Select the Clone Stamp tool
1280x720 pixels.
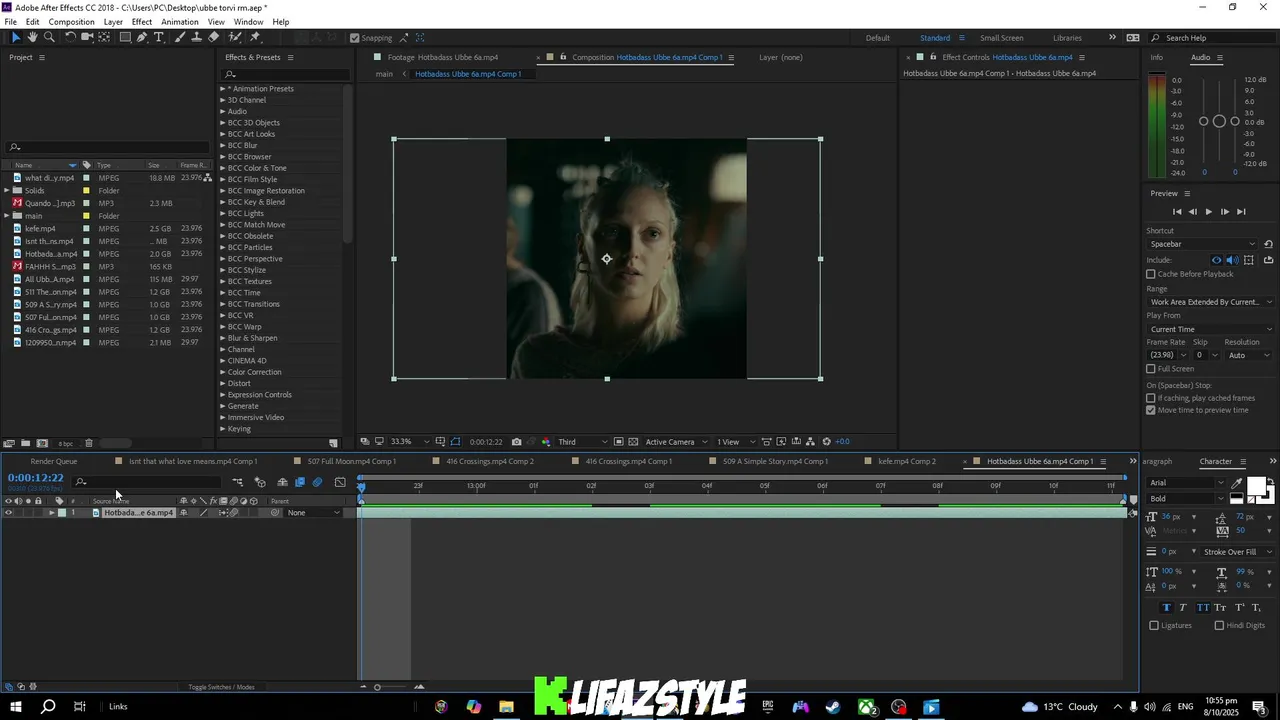point(196,37)
